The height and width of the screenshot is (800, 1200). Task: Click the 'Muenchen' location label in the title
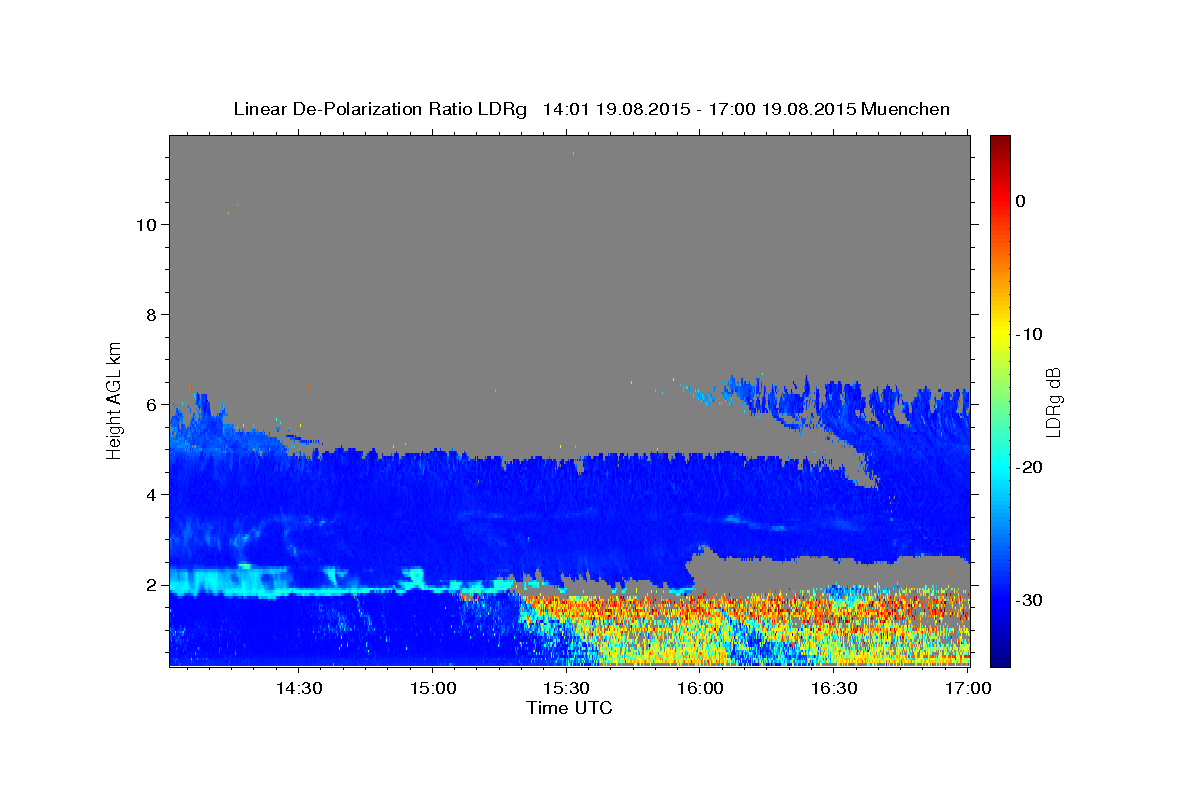(906, 109)
